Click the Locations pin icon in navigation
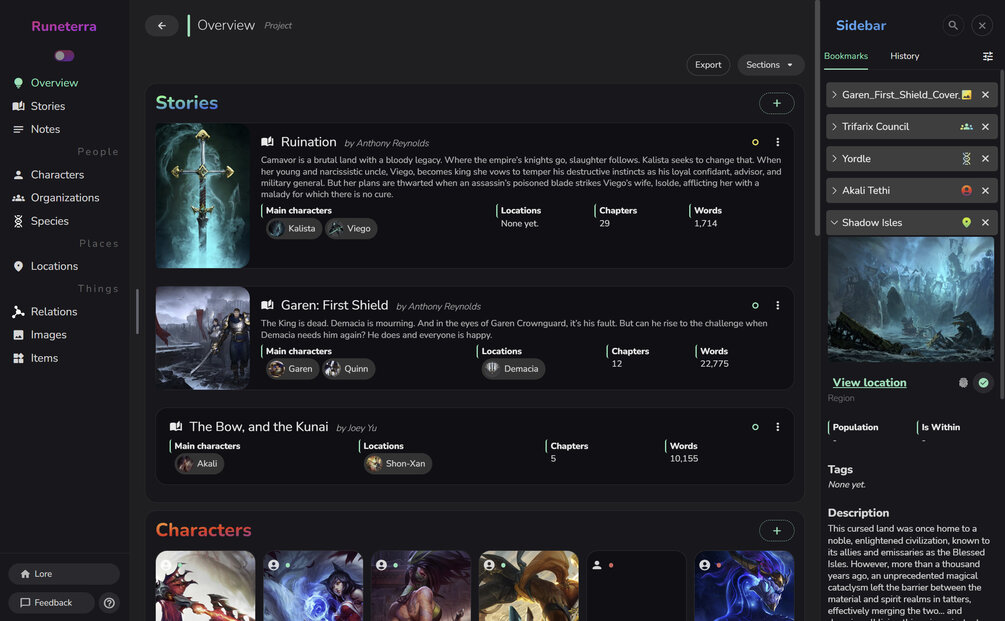1005x621 pixels. pos(18,267)
